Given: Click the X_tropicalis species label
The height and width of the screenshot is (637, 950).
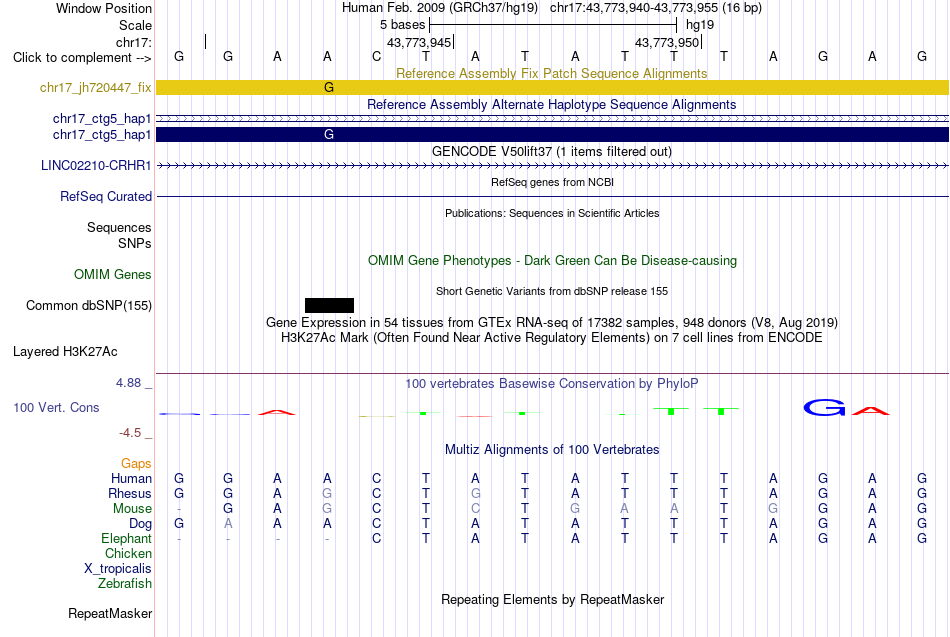Looking at the screenshot, I should (118, 569).
